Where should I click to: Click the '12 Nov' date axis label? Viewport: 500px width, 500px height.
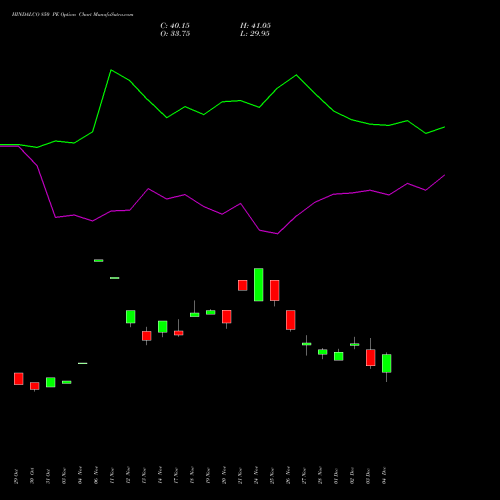pyautogui.click(x=128, y=476)
